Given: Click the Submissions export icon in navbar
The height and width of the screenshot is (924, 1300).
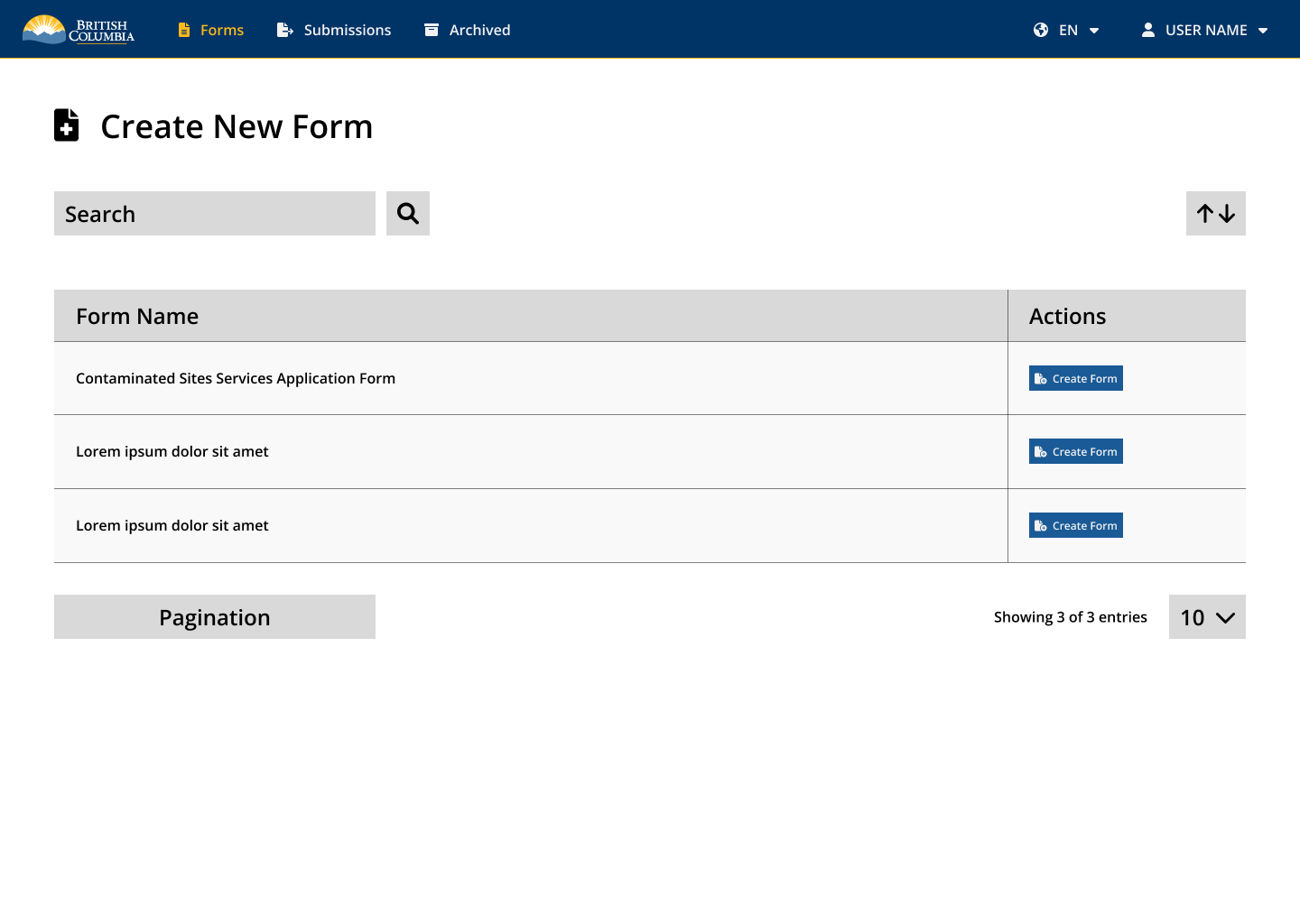Looking at the screenshot, I should tap(284, 30).
